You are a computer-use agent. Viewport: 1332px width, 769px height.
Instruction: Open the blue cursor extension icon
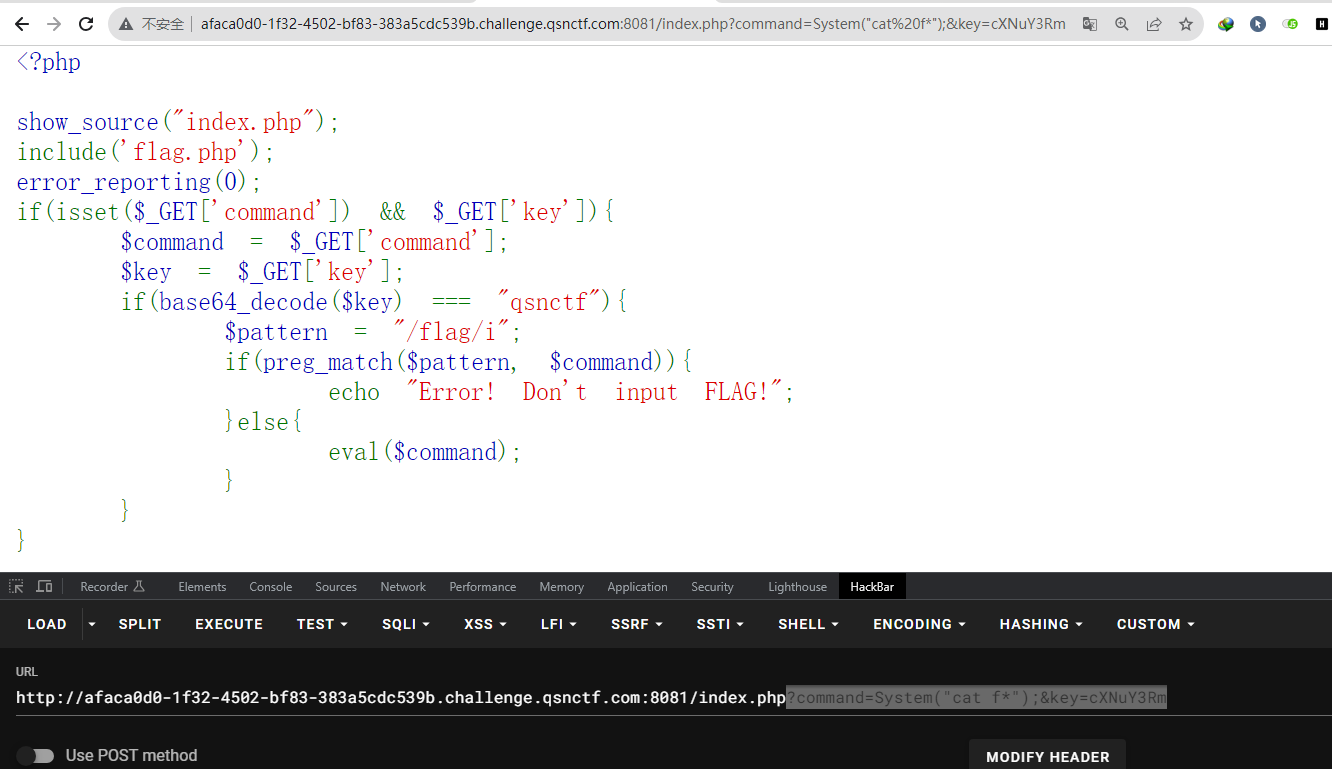tap(1258, 24)
